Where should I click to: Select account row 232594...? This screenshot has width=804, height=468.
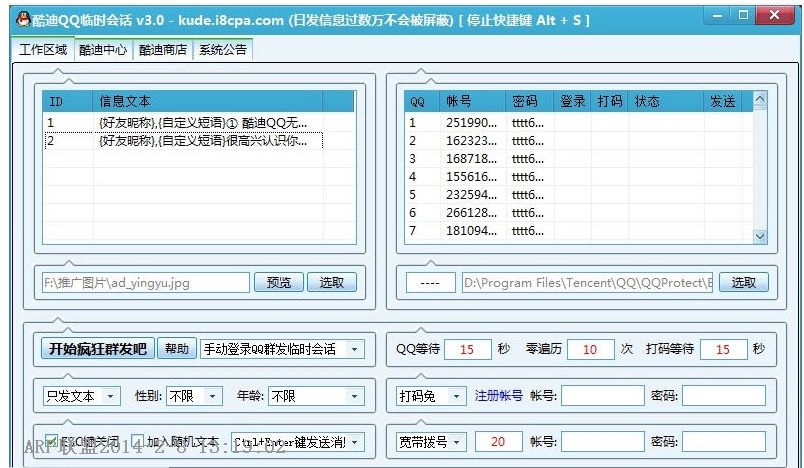pos(578,195)
